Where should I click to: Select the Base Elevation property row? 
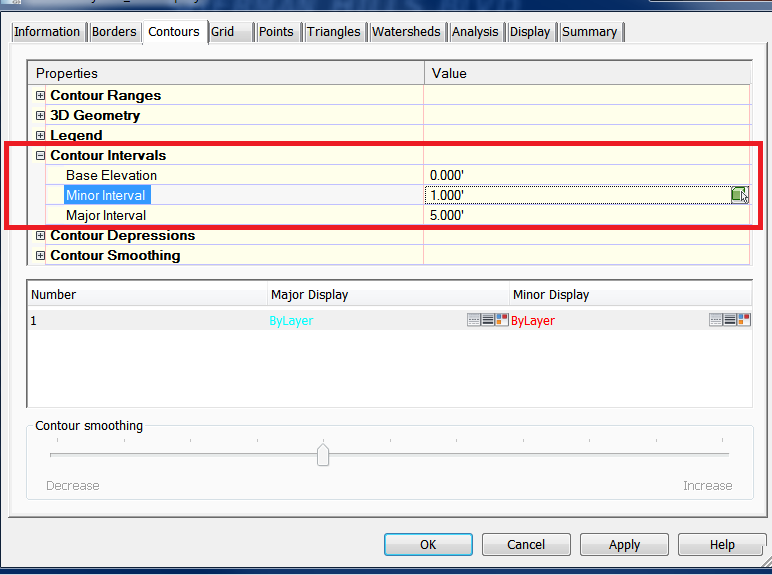click(398, 175)
